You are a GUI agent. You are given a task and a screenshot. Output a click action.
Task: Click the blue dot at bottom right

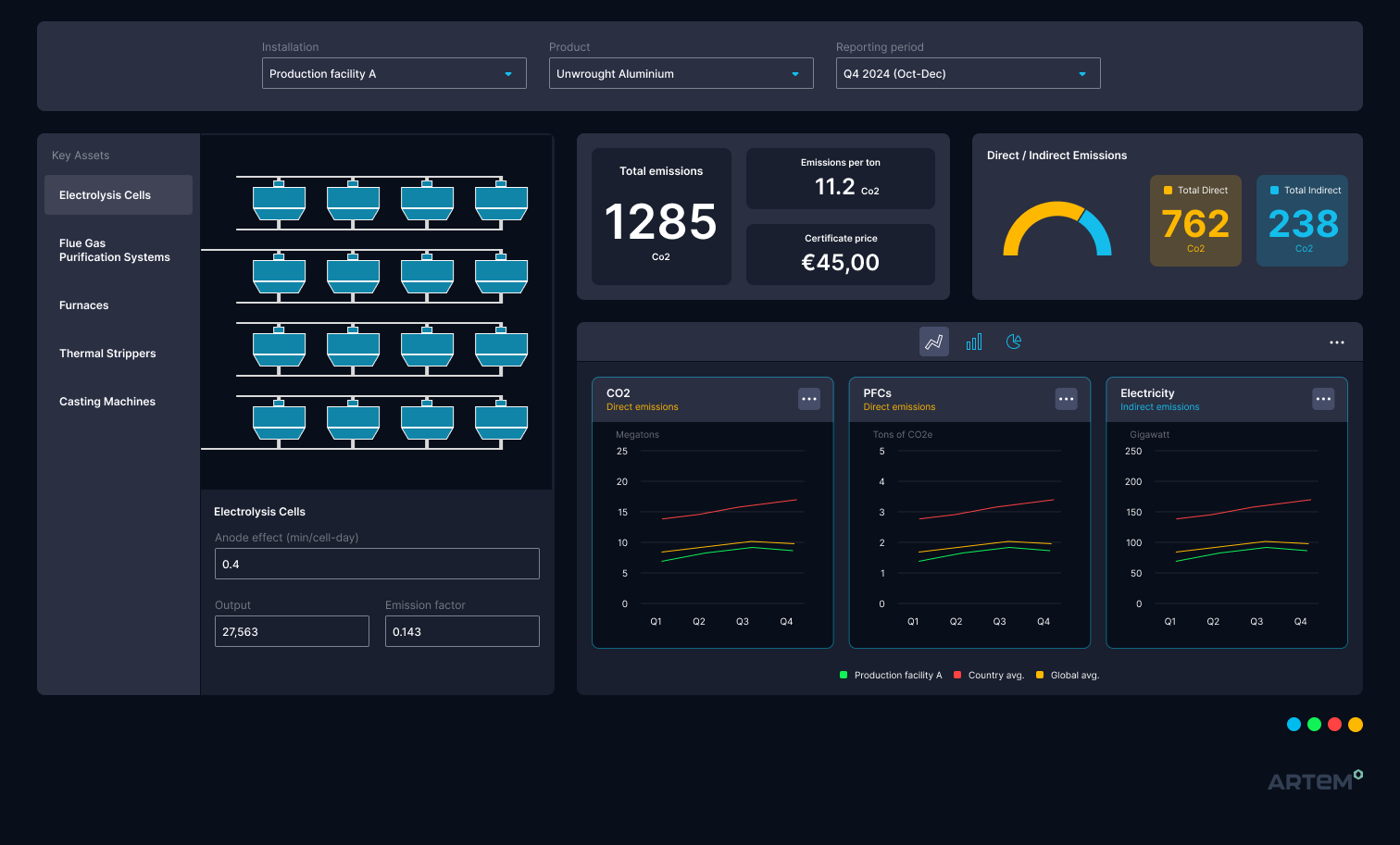tap(1294, 725)
